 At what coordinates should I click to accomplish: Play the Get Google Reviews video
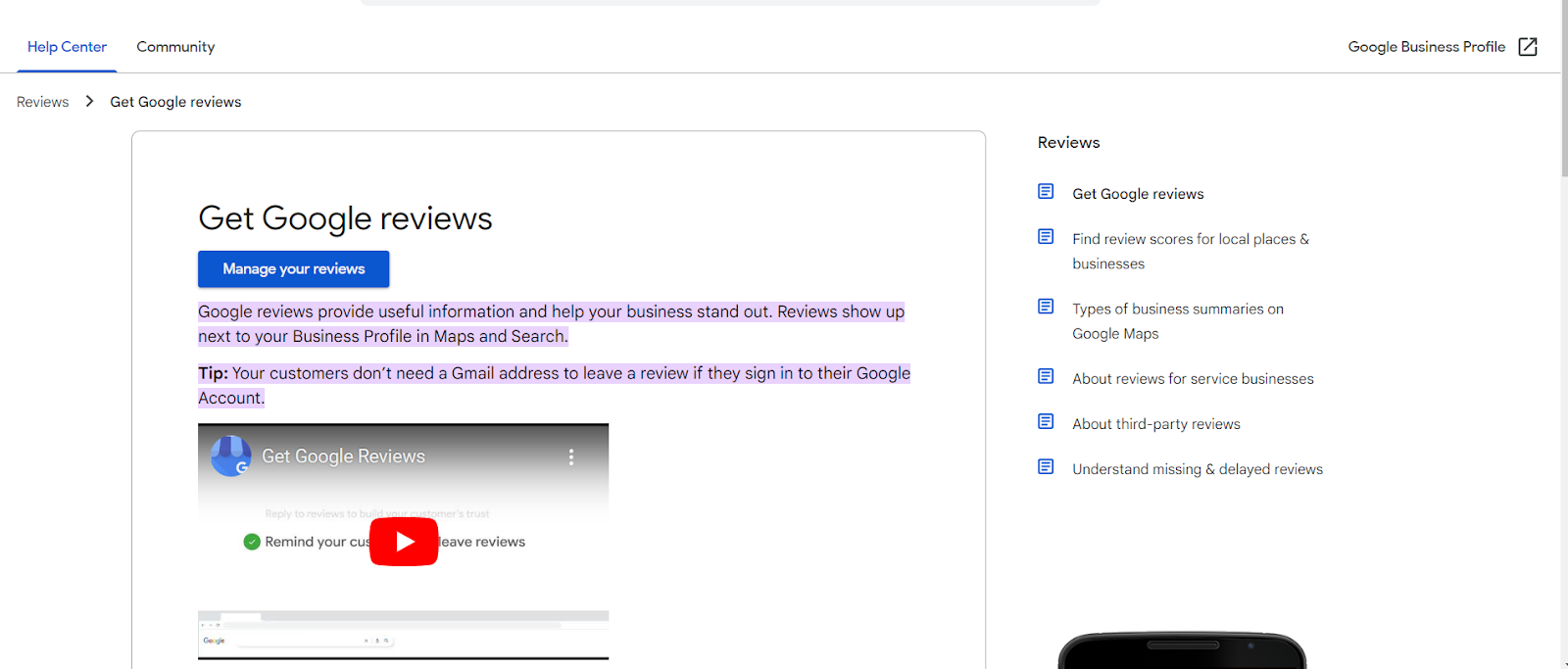(x=404, y=542)
